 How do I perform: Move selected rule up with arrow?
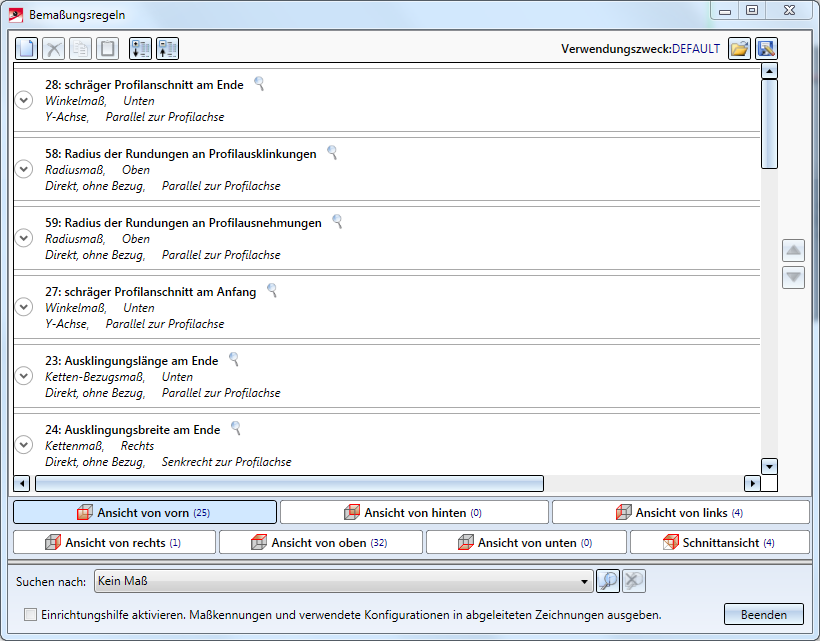tap(793, 250)
